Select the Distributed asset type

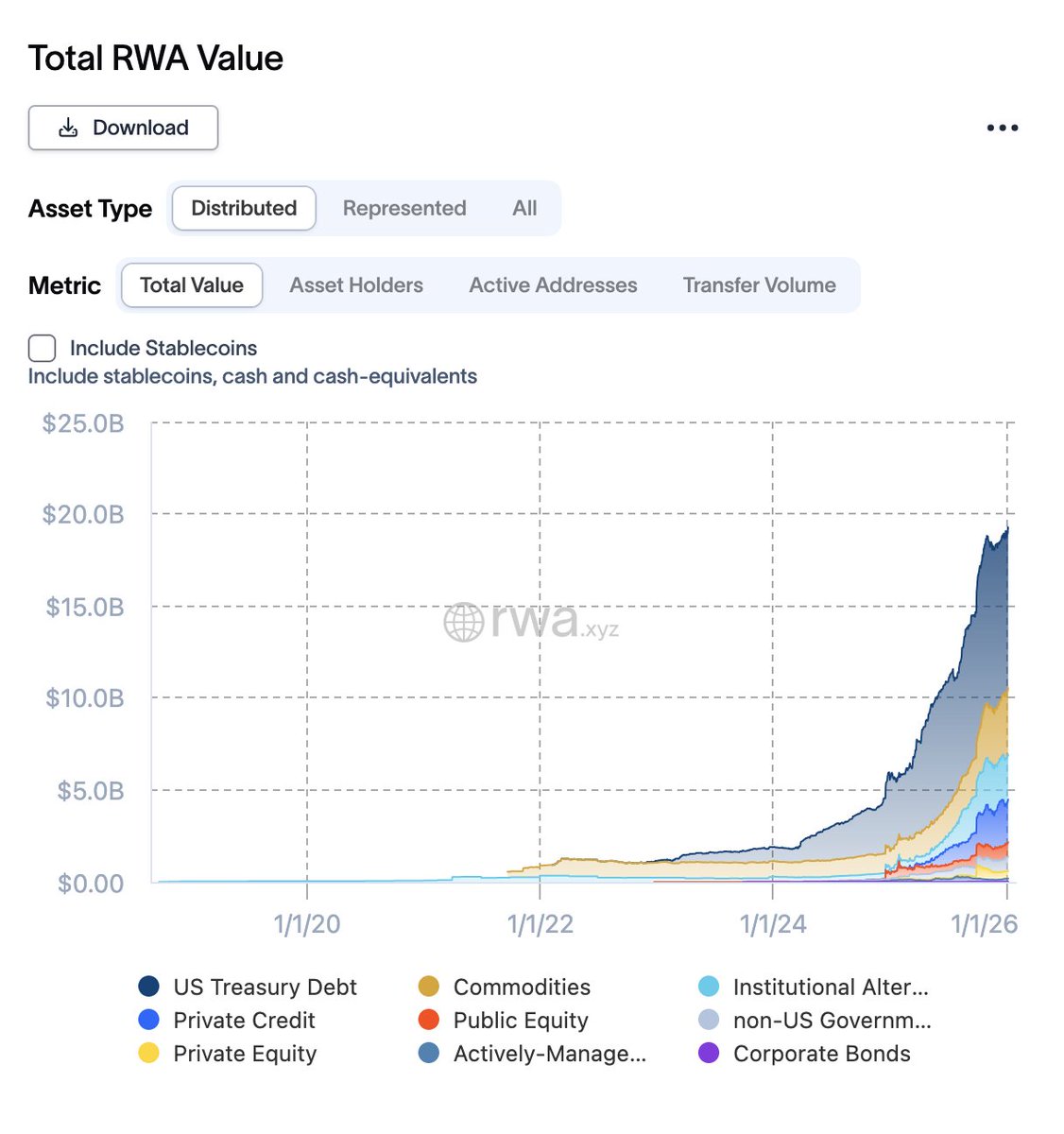[242, 208]
